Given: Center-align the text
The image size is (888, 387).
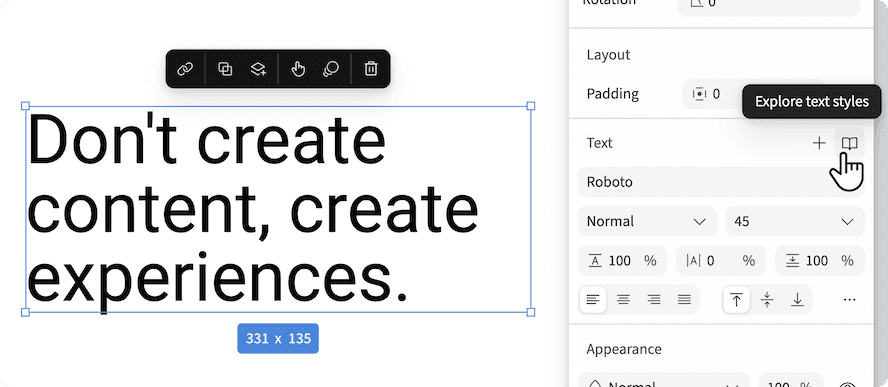Looking at the screenshot, I should (x=624, y=300).
